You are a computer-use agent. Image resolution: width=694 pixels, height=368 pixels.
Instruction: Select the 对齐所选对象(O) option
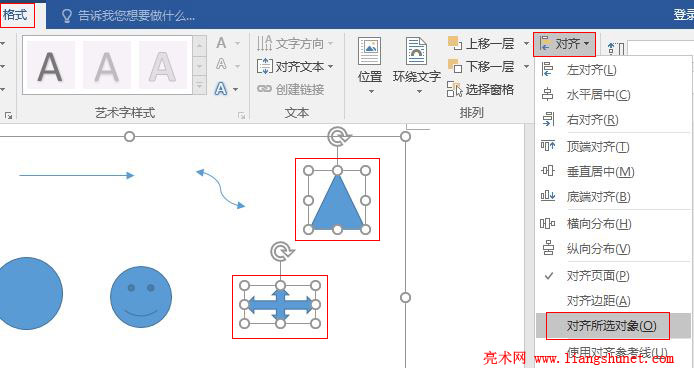(x=612, y=326)
